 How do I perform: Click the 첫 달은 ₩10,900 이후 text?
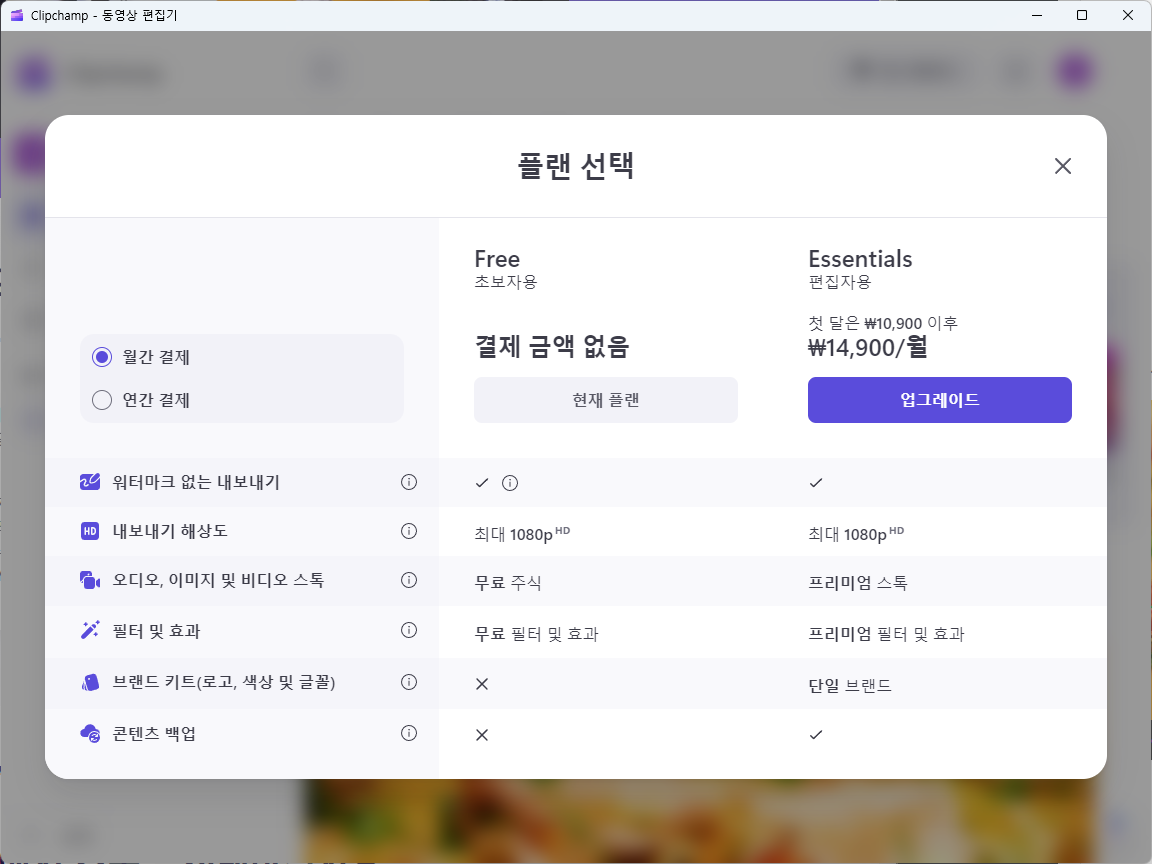pyautogui.click(x=883, y=323)
